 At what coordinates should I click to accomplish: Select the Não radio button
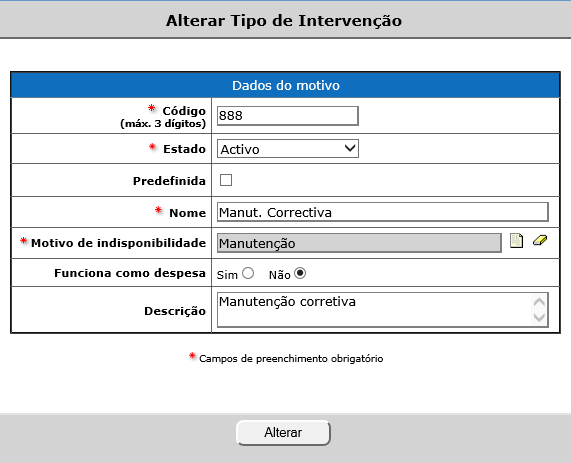tap(300, 273)
